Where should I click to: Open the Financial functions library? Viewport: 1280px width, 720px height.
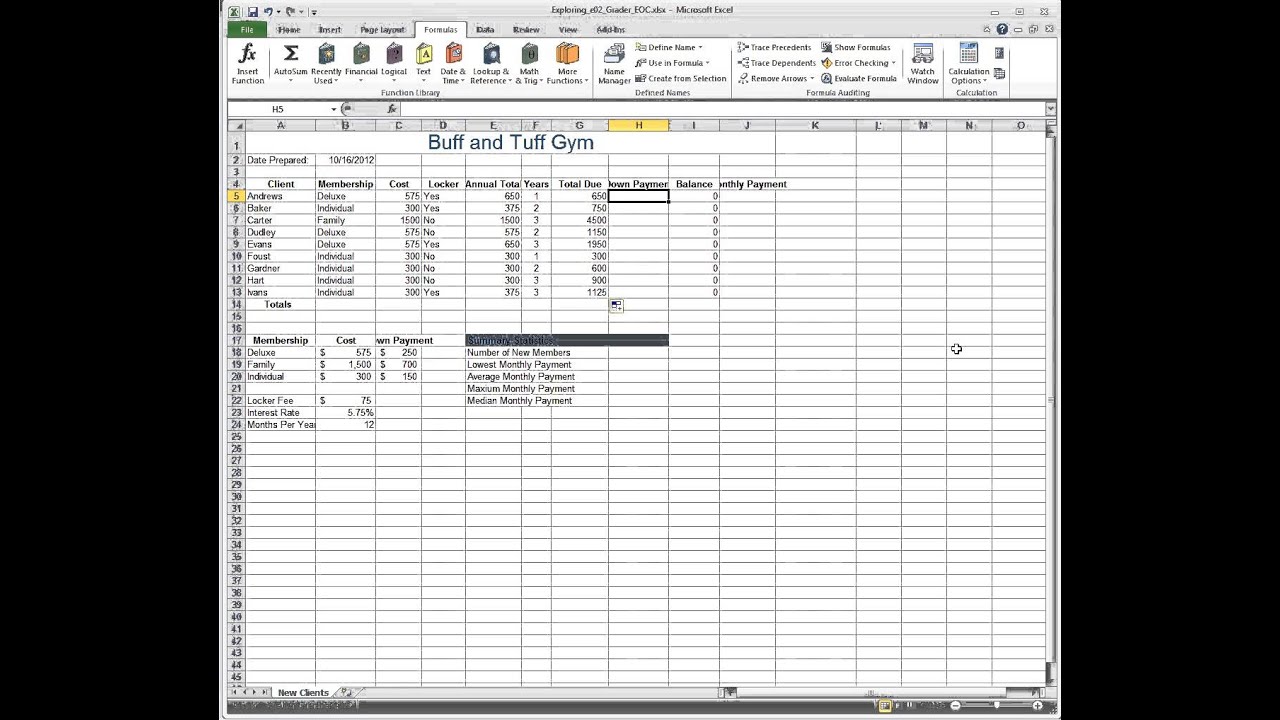[361, 64]
